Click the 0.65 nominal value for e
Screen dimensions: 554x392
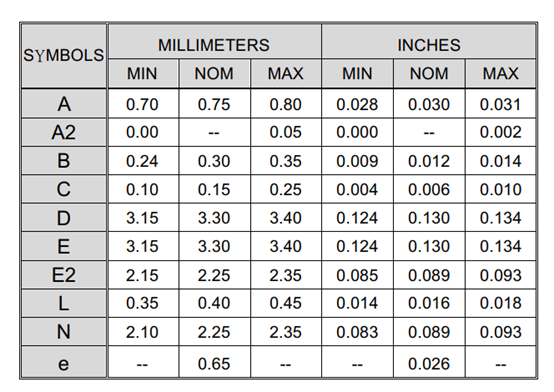pyautogui.click(x=214, y=364)
